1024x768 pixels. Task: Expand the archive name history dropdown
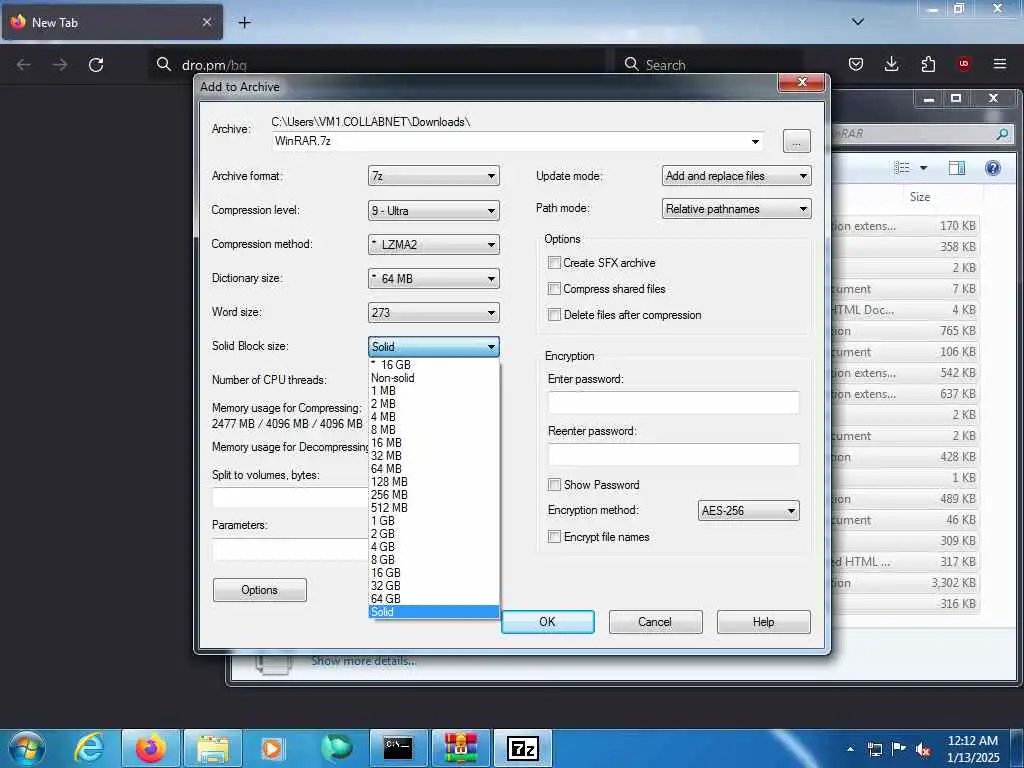point(755,142)
